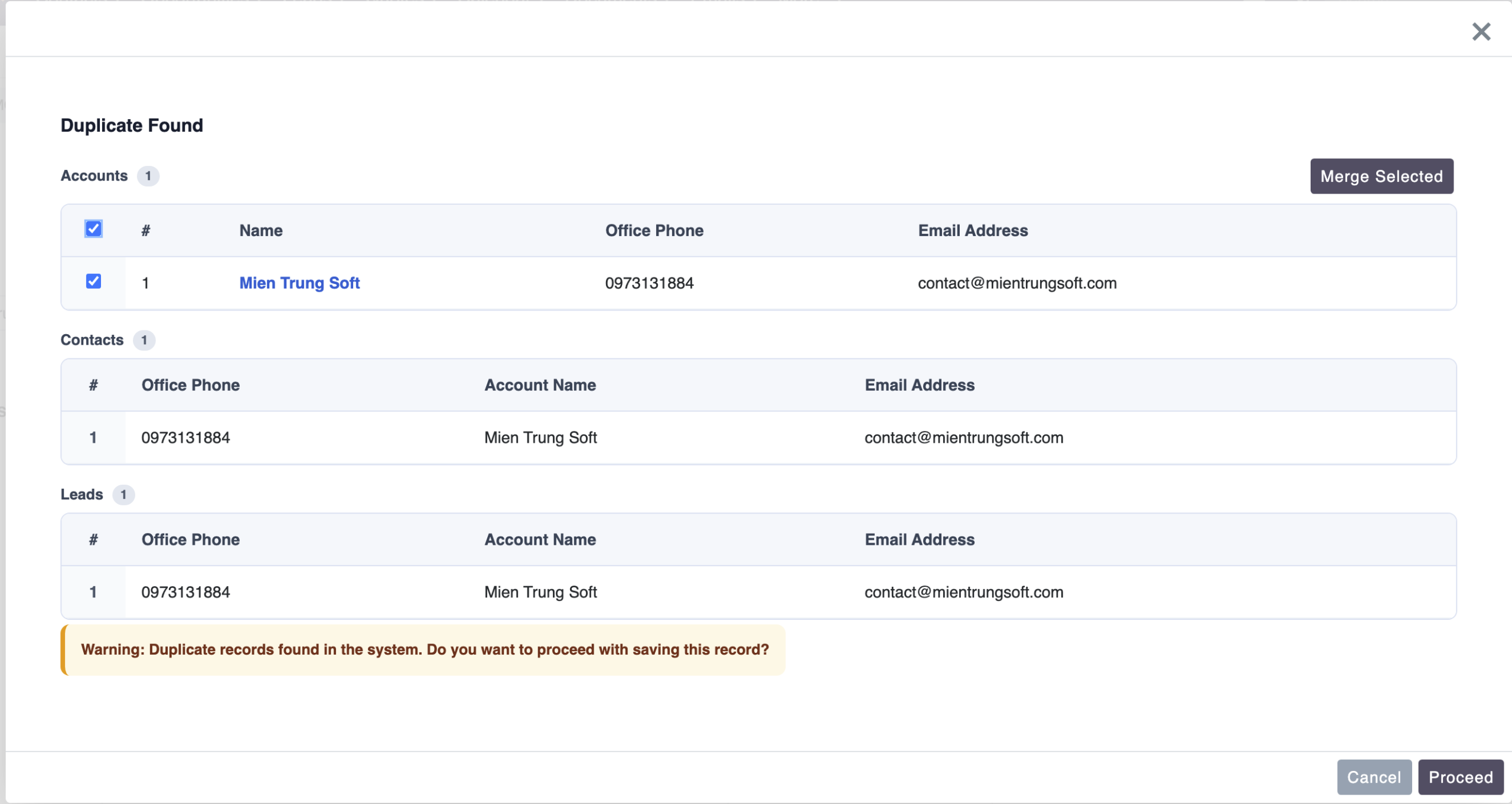The height and width of the screenshot is (804, 1512).
Task: Click row number 1 in the Contacts table
Action: click(93, 438)
